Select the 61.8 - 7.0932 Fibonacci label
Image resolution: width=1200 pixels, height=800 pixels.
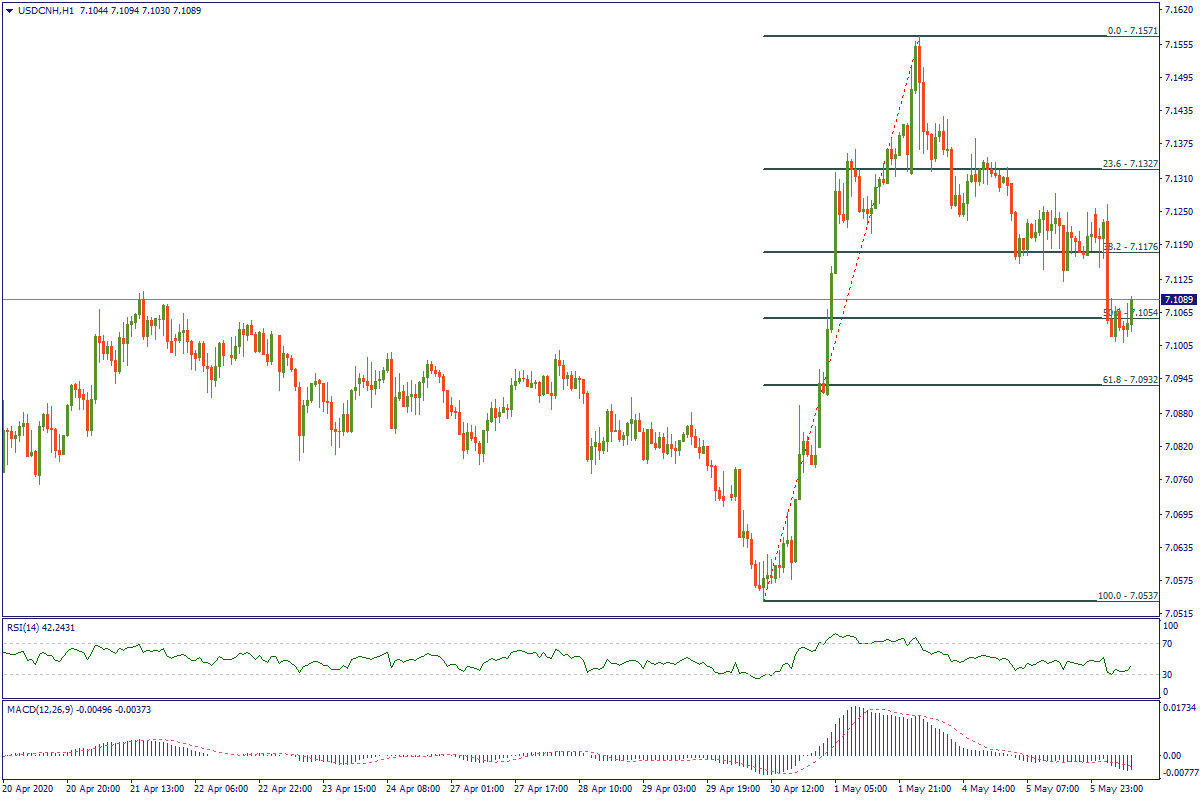[1130, 379]
